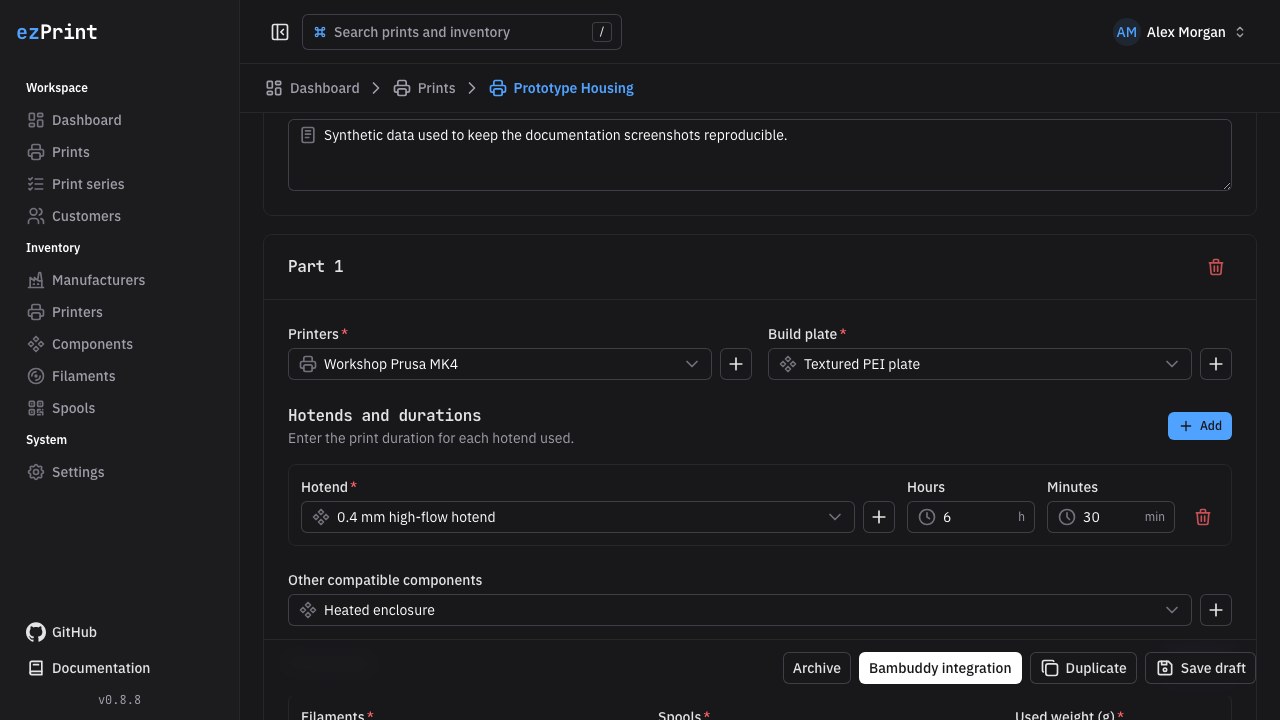The image size is (1280, 720).
Task: Go to Dashboard breadcrumb
Action: click(x=312, y=88)
